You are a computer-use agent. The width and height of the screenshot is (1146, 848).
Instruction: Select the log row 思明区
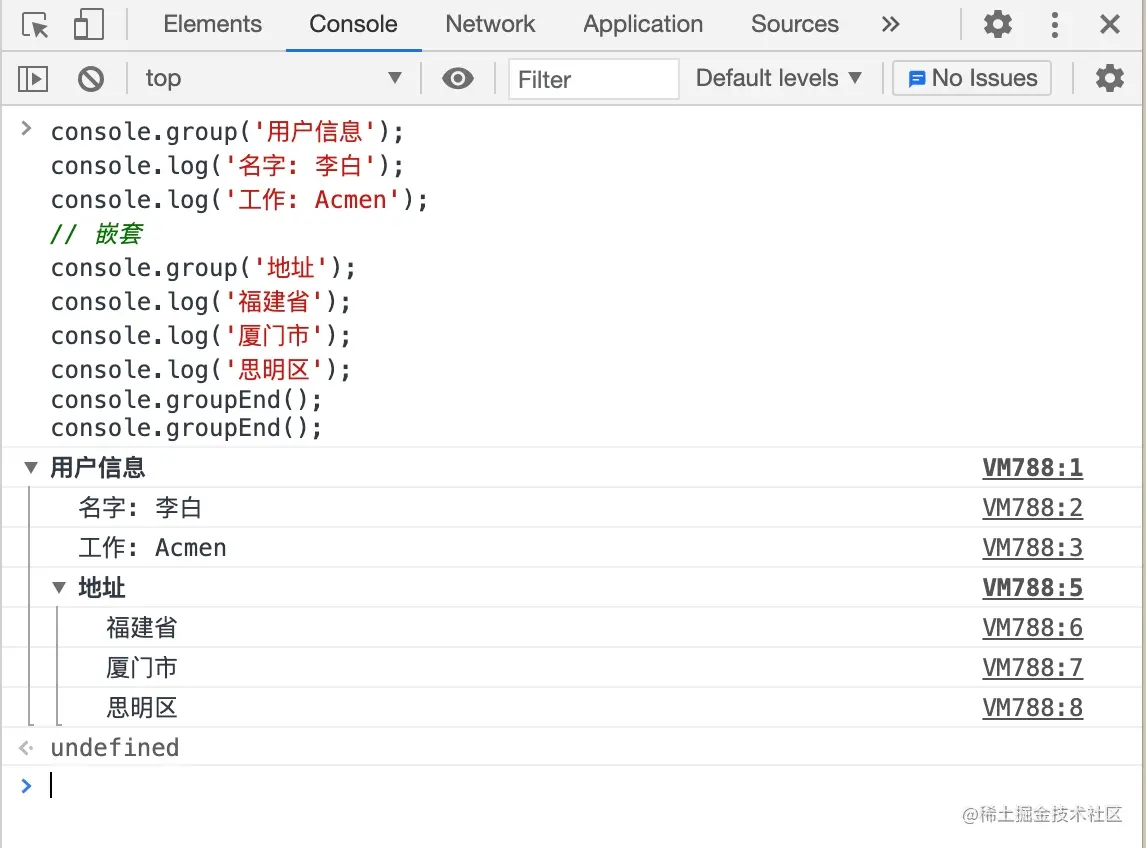click(572, 708)
